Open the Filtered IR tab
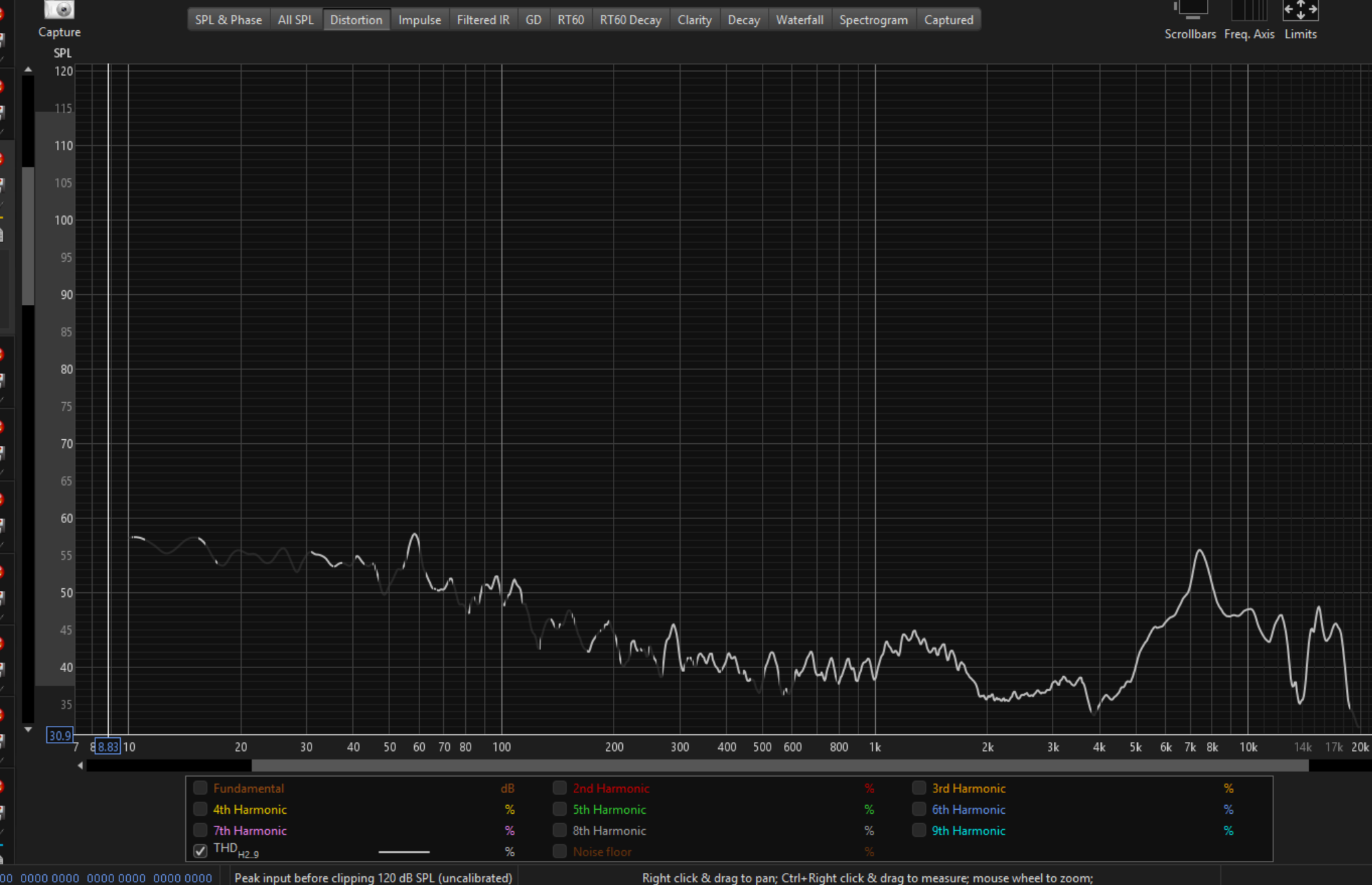 click(483, 19)
